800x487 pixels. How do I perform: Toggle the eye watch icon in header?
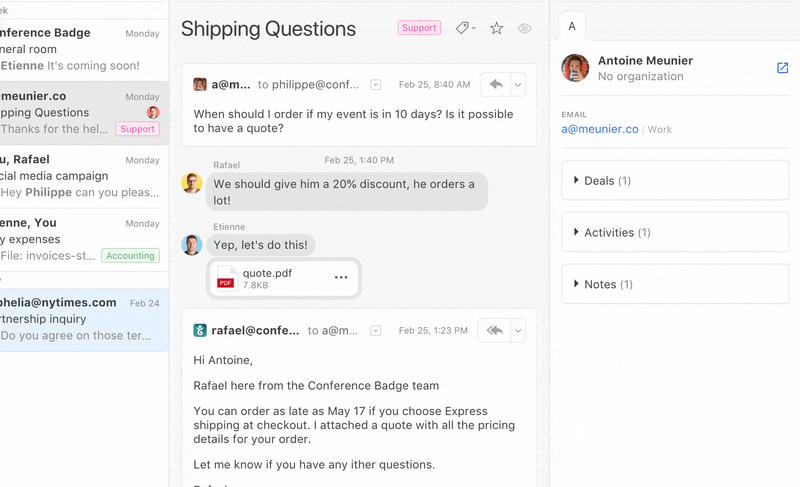[x=524, y=29]
